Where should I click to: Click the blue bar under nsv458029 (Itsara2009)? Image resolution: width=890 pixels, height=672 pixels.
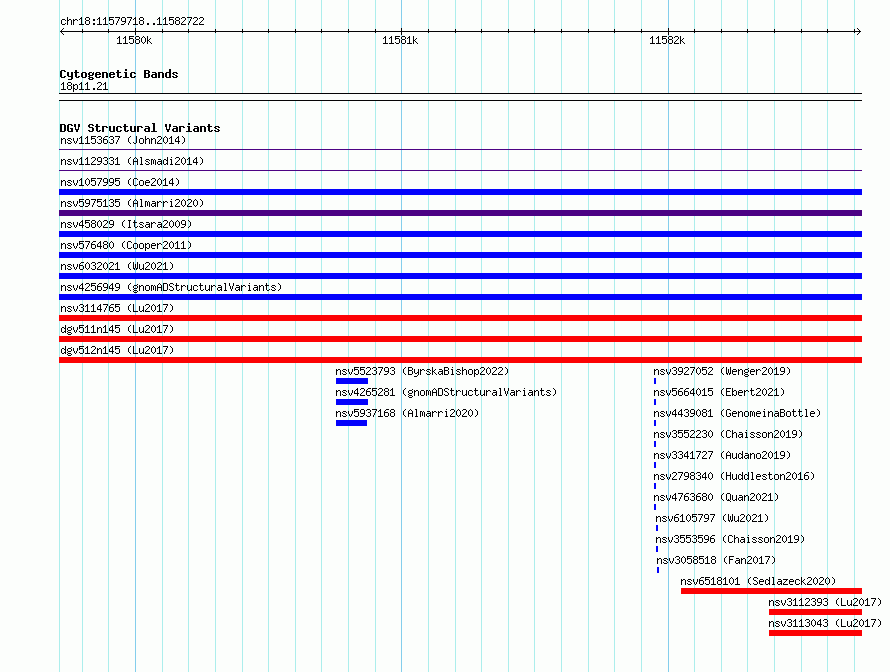pos(460,234)
